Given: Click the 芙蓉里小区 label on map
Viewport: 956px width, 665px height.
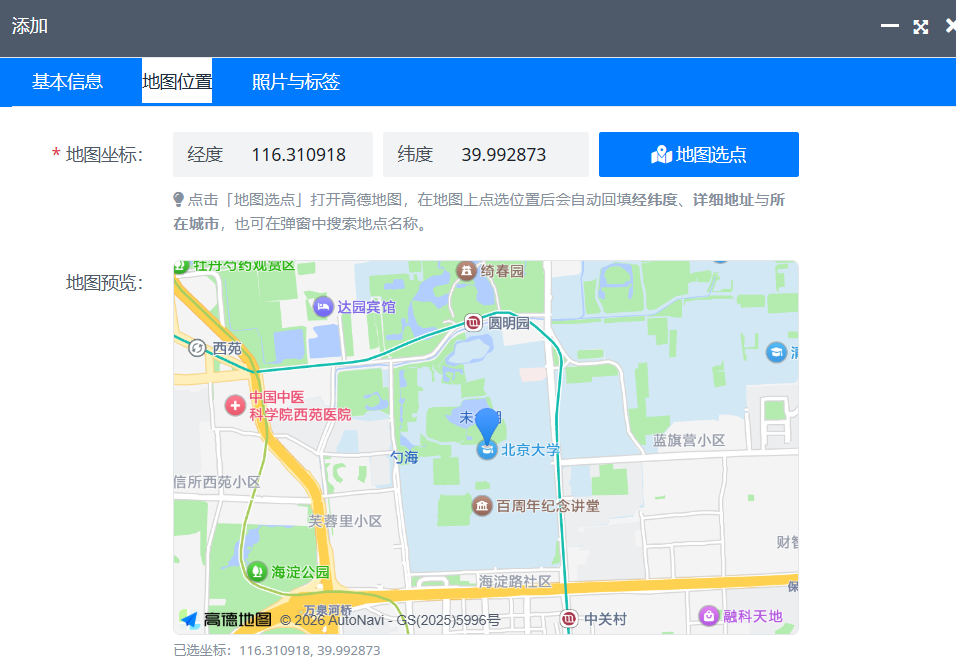Looking at the screenshot, I should point(345,521).
